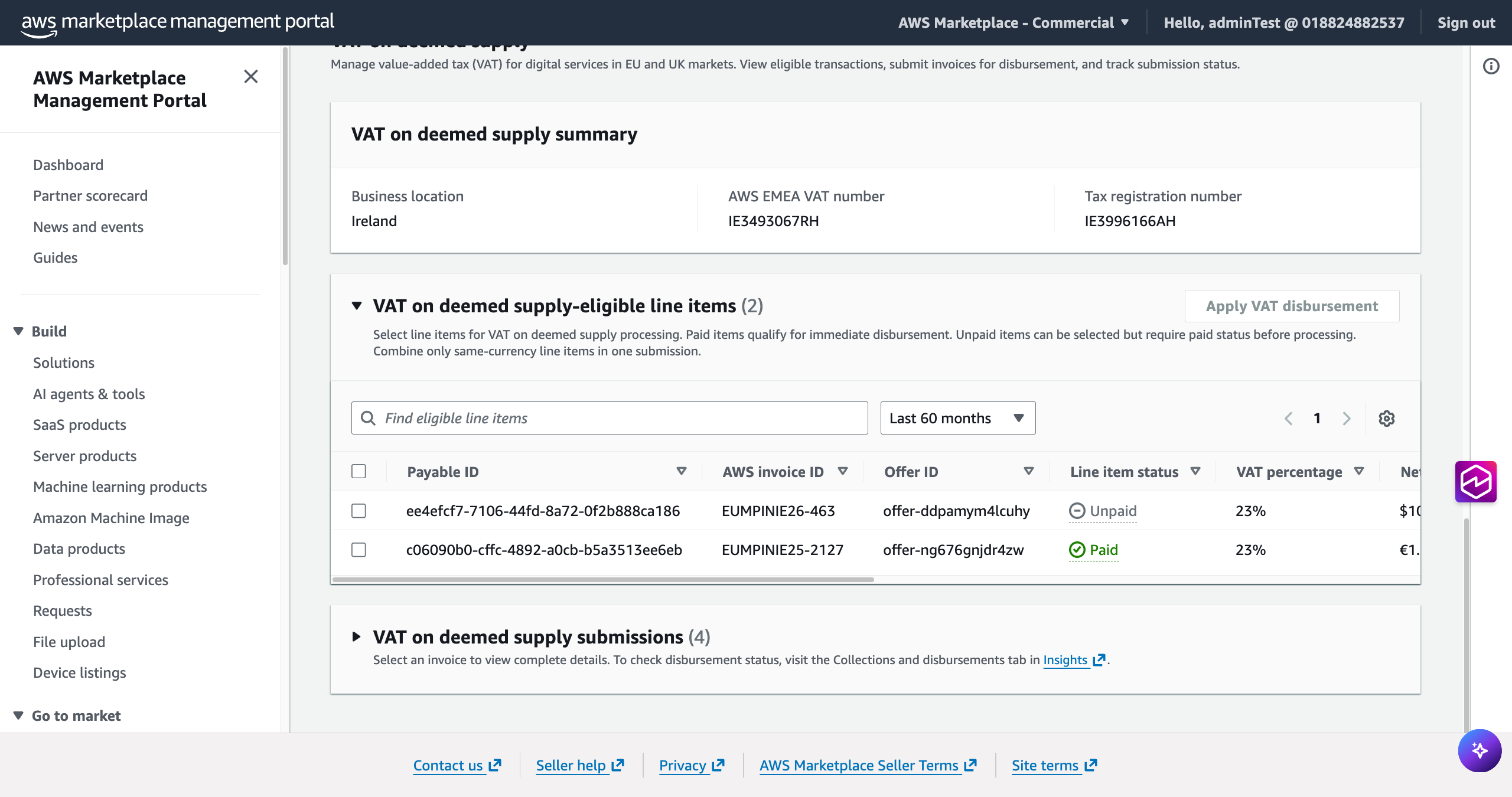
Task: Click the table horizontal scrollbar
Action: pyautogui.click(x=603, y=580)
